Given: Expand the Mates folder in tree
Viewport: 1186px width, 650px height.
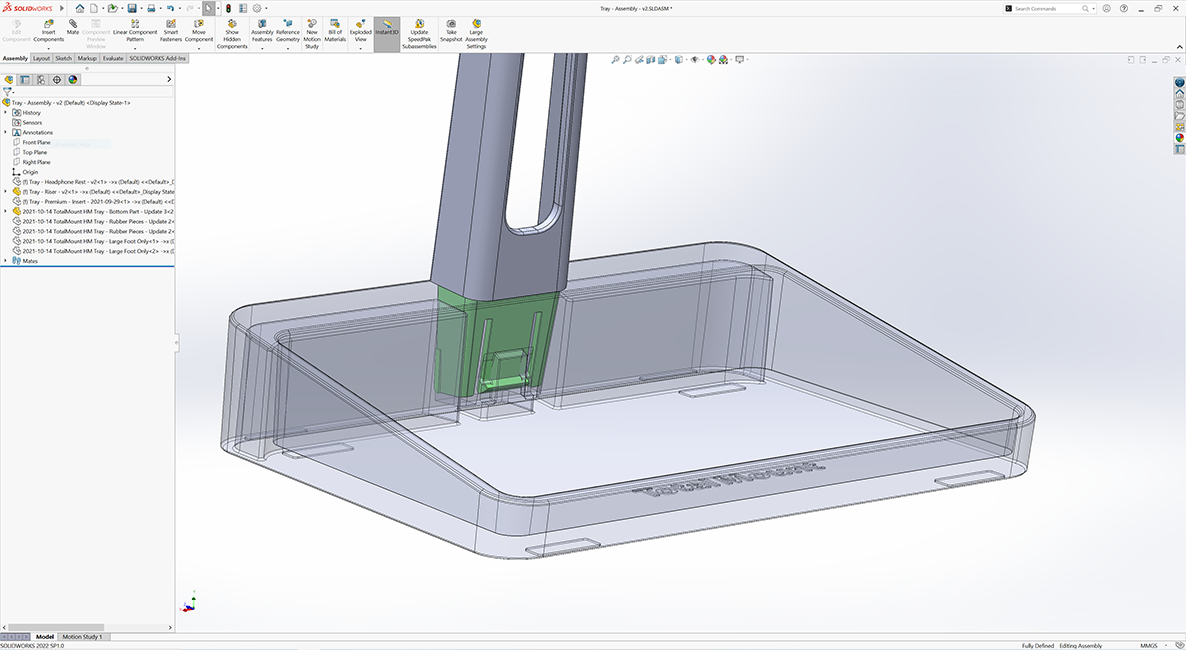Looking at the screenshot, I should click(x=5, y=261).
